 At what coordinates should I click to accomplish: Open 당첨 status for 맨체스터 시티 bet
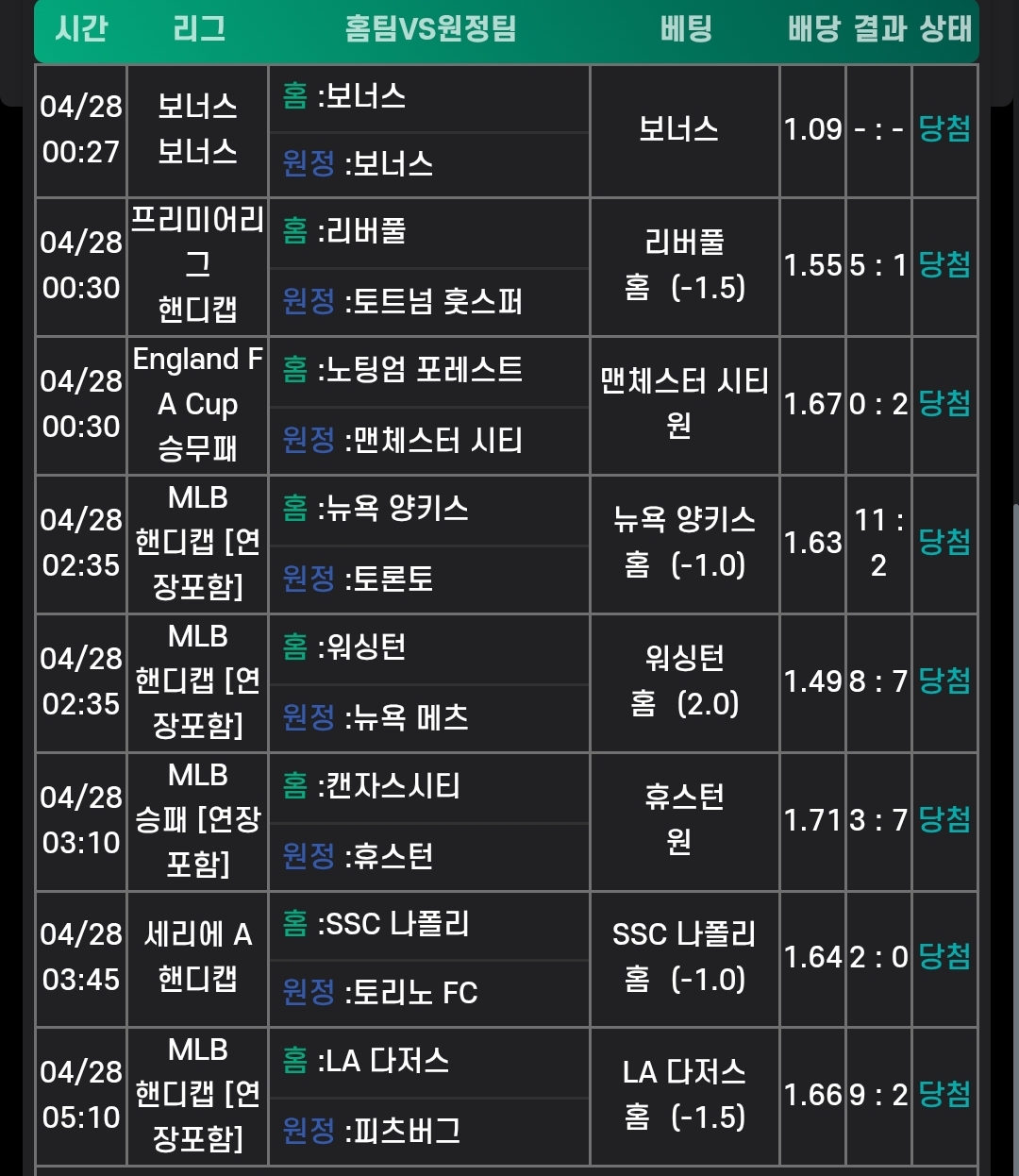(x=944, y=404)
